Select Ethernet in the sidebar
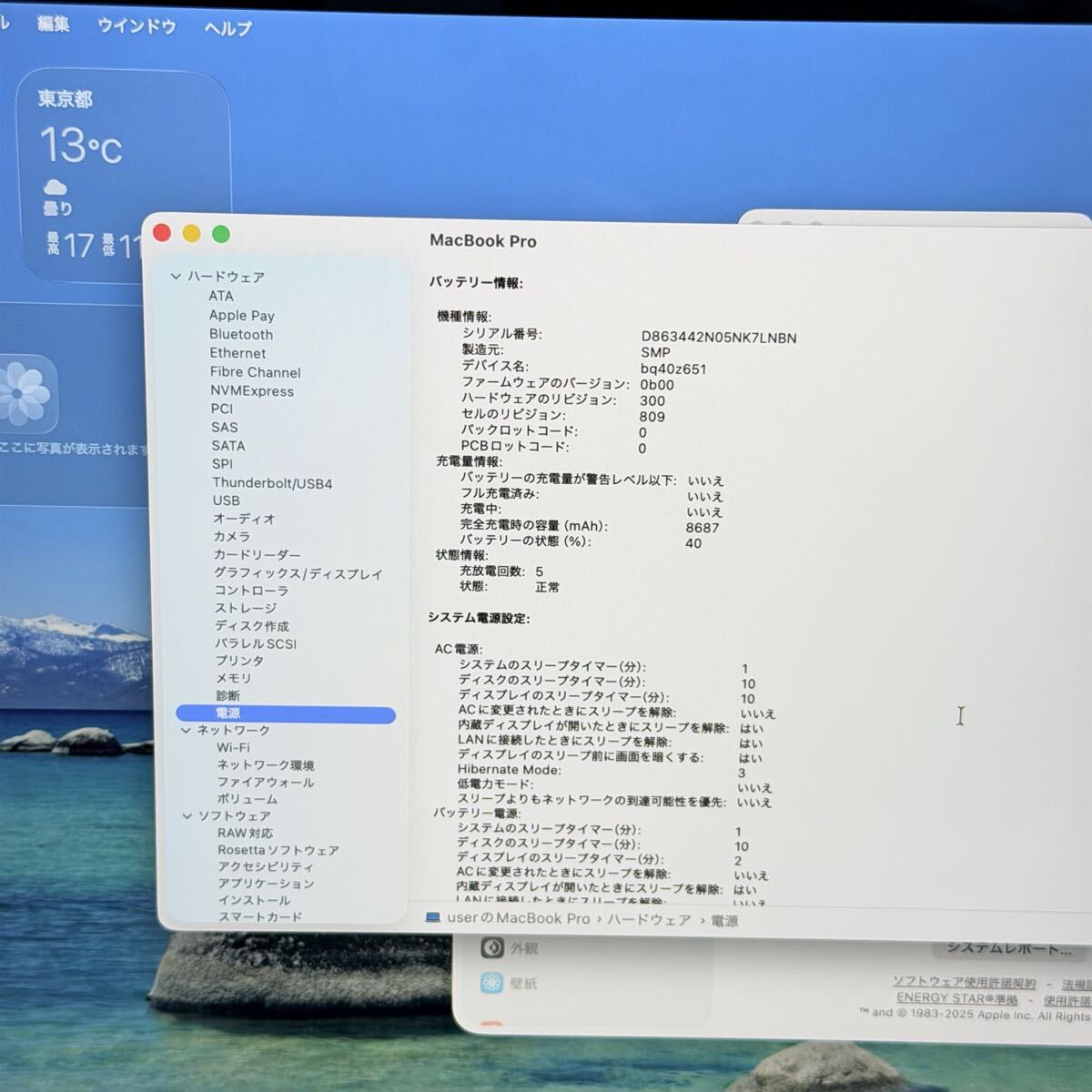This screenshot has height=1092, width=1092. [238, 353]
